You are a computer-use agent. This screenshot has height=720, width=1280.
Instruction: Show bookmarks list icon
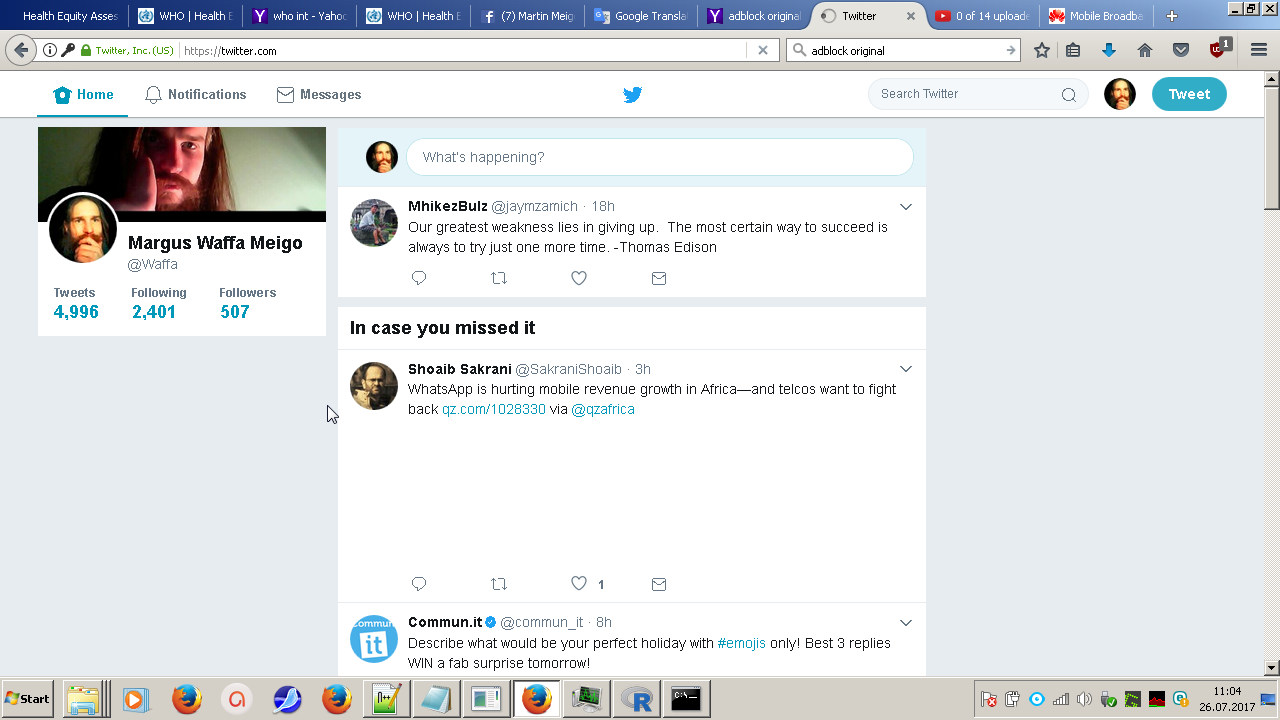coord(1073,50)
